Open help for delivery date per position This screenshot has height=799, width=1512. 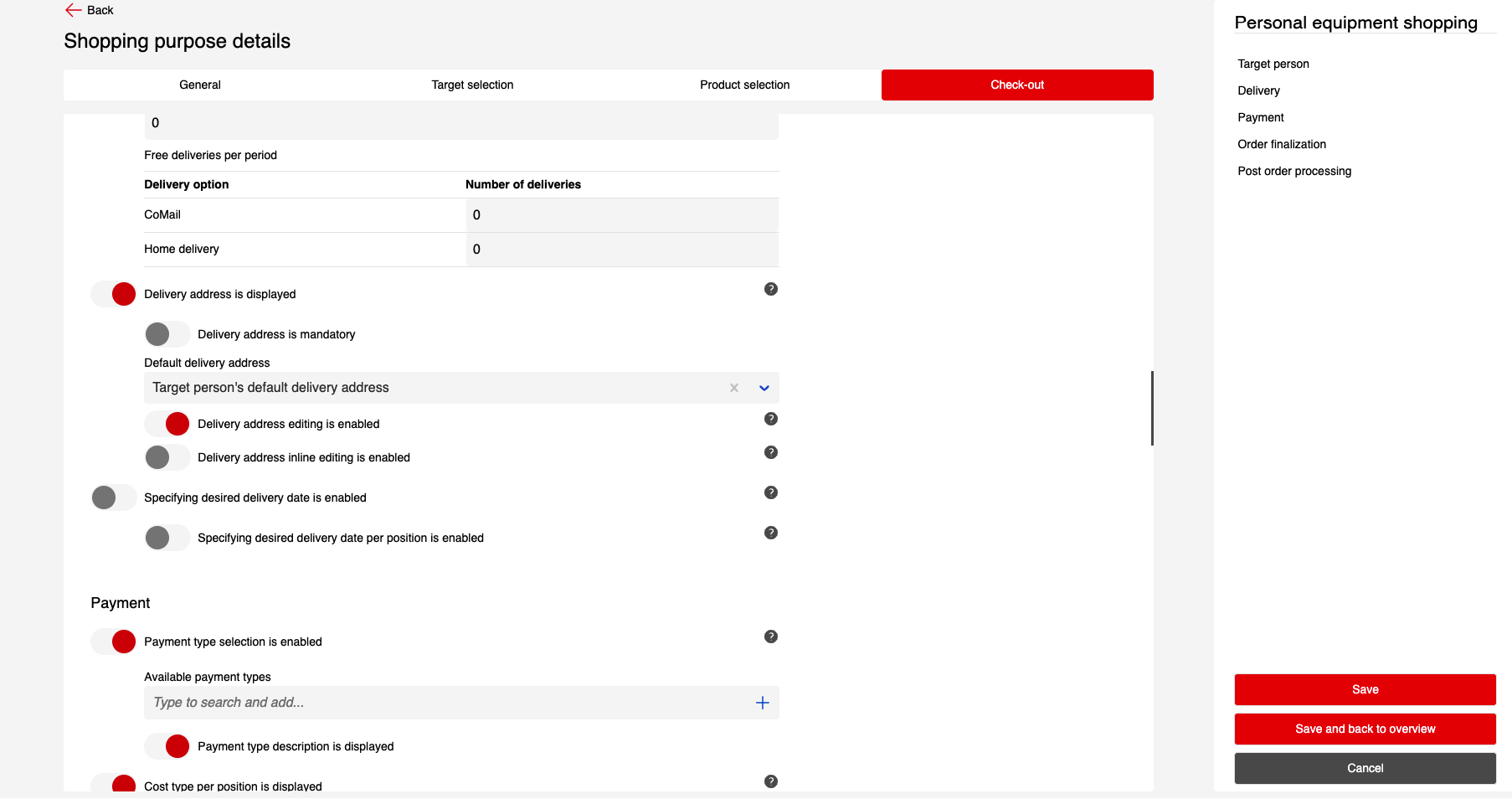coord(770,533)
